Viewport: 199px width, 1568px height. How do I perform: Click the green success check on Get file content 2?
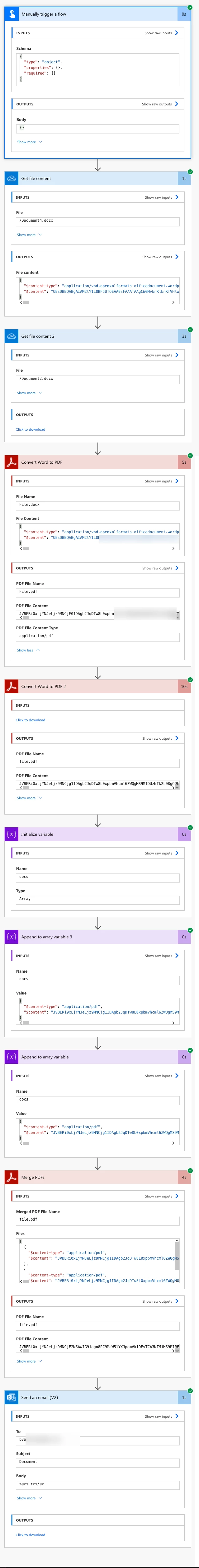(x=191, y=329)
